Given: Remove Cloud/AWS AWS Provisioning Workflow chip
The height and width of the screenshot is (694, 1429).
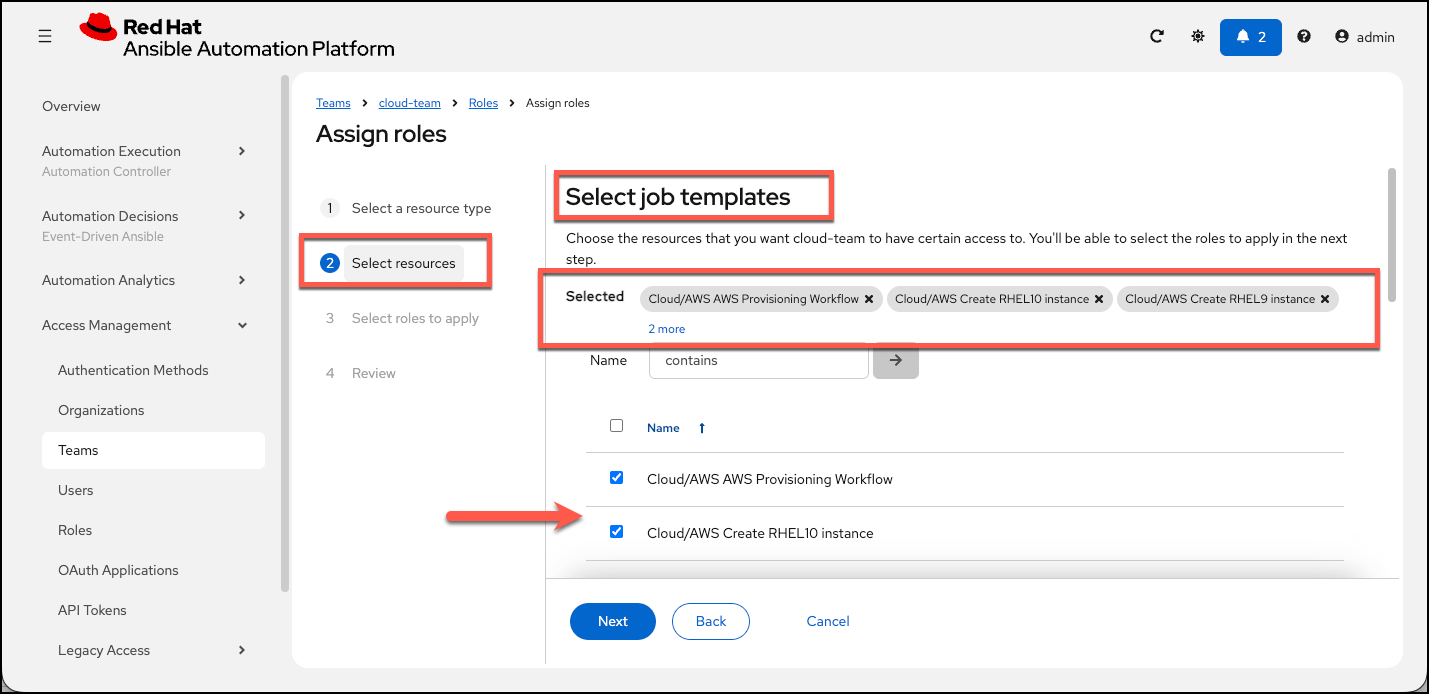Looking at the screenshot, I should click(x=869, y=299).
